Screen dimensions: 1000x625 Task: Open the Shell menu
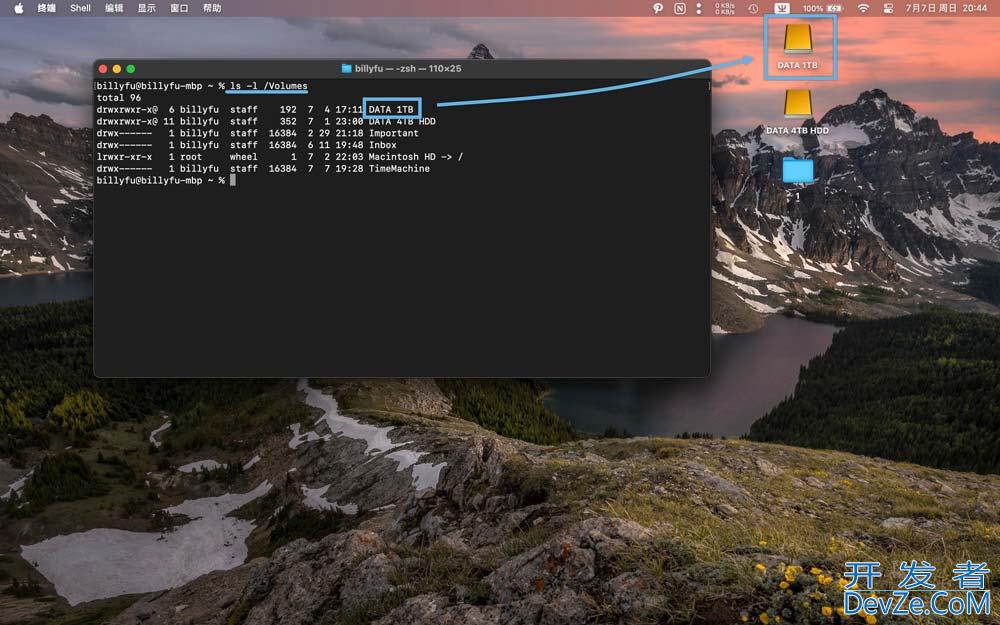coord(80,8)
